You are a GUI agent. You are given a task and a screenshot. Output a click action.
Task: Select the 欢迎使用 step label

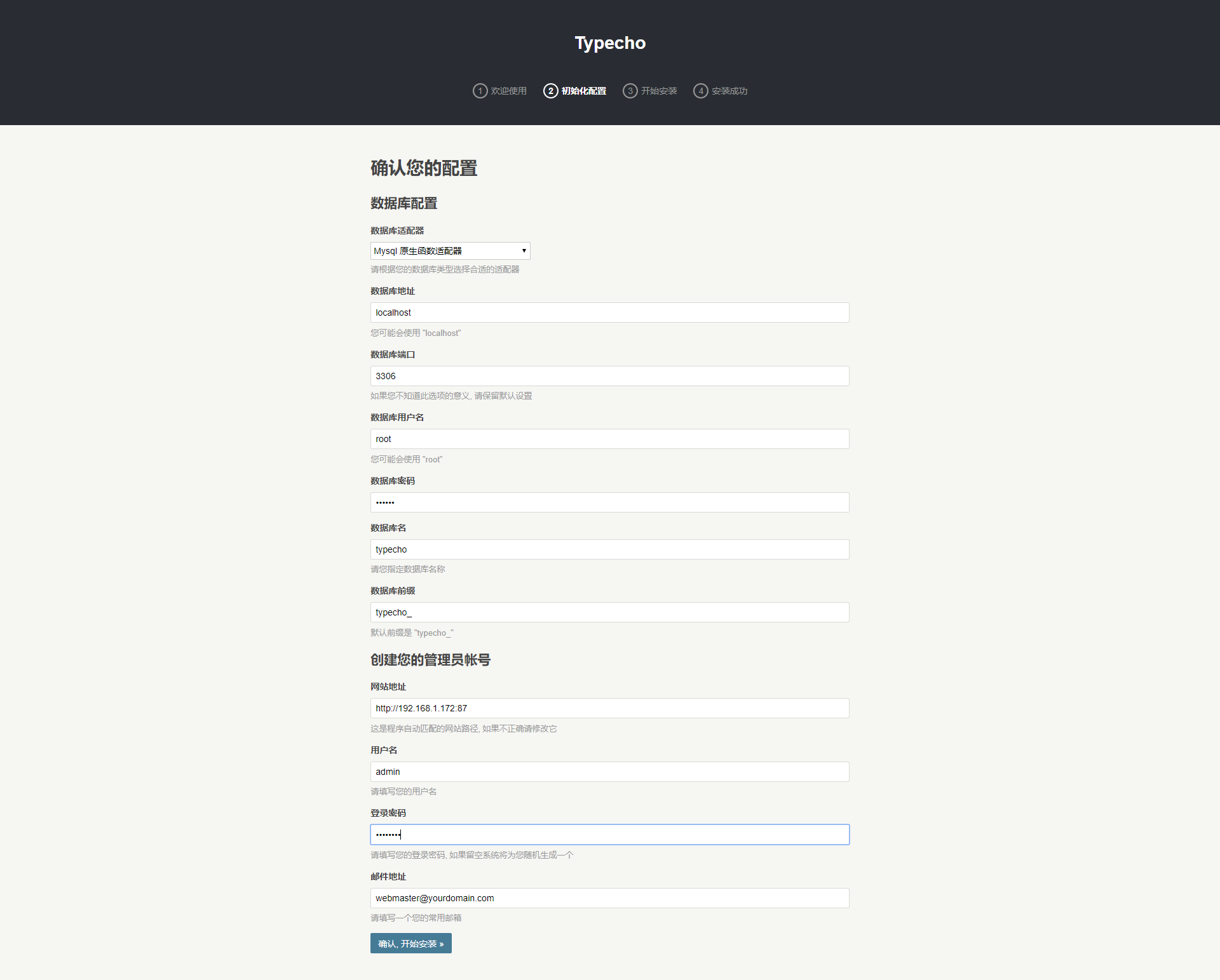click(x=508, y=91)
